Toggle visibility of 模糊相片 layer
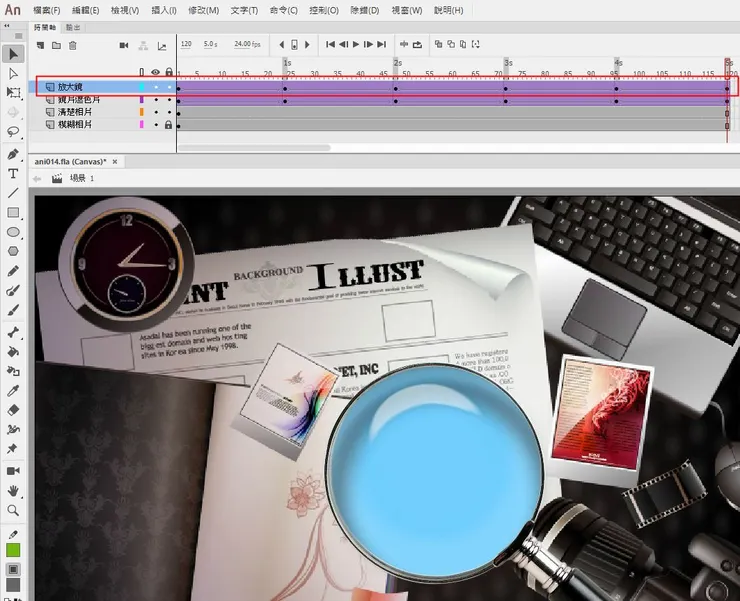 156,125
